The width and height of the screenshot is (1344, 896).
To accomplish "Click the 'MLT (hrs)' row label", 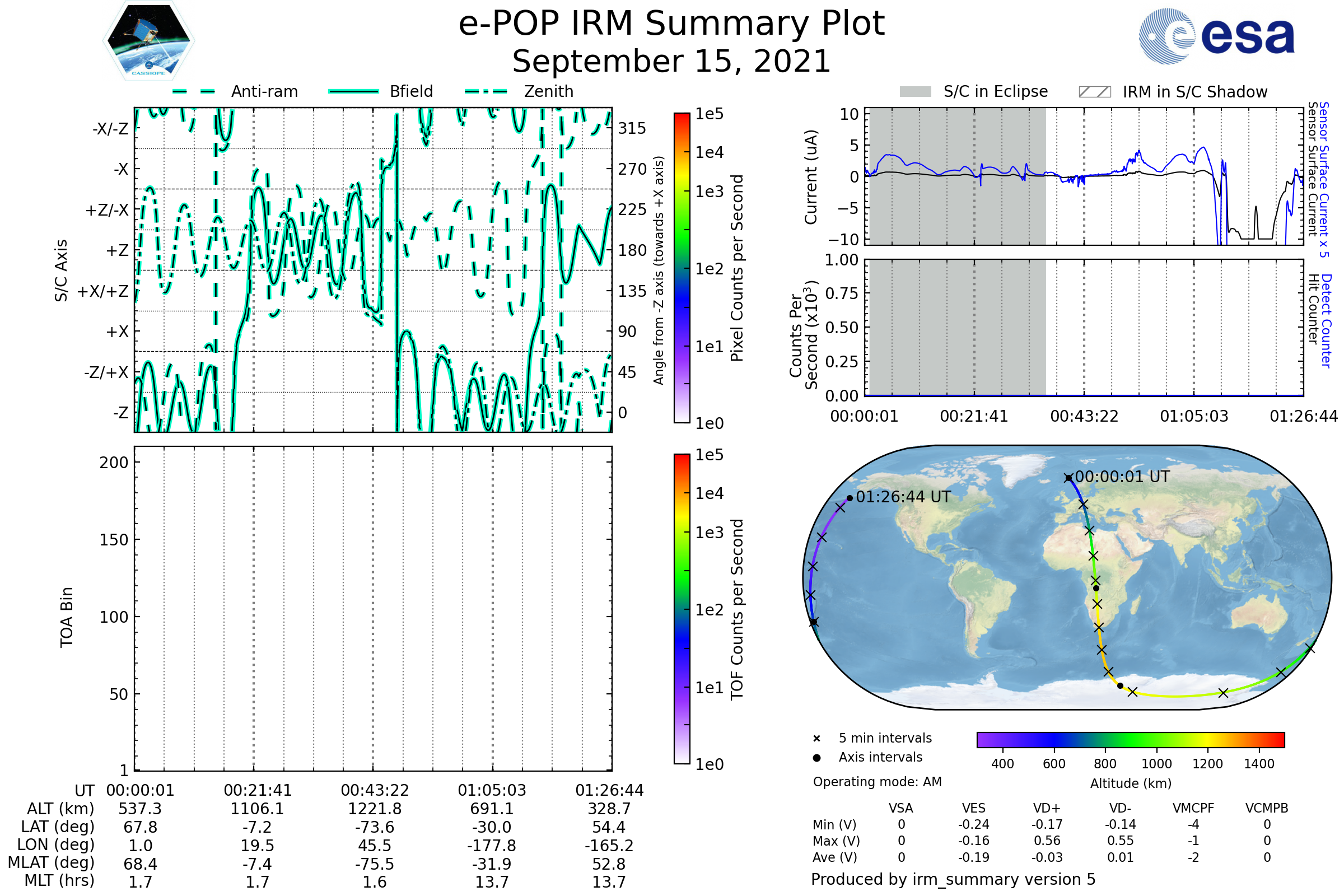I will pos(59,880).
